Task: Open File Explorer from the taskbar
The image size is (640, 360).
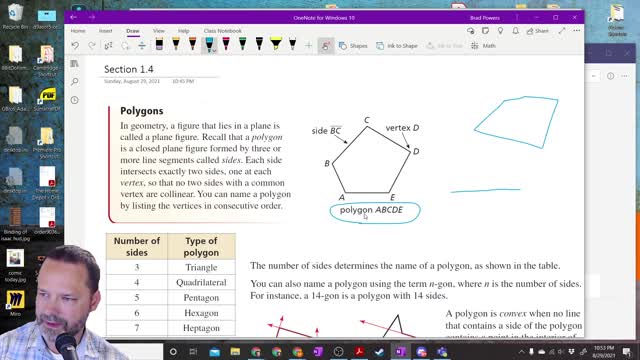Action: click(235, 351)
